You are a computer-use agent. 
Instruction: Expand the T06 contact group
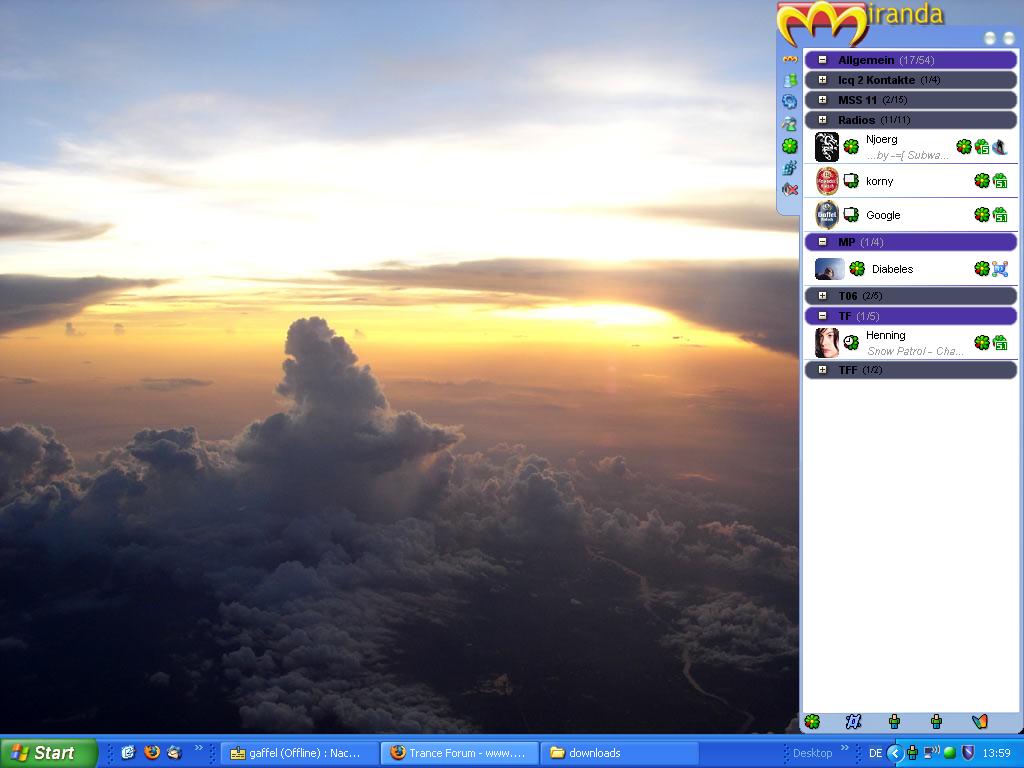[x=822, y=296]
